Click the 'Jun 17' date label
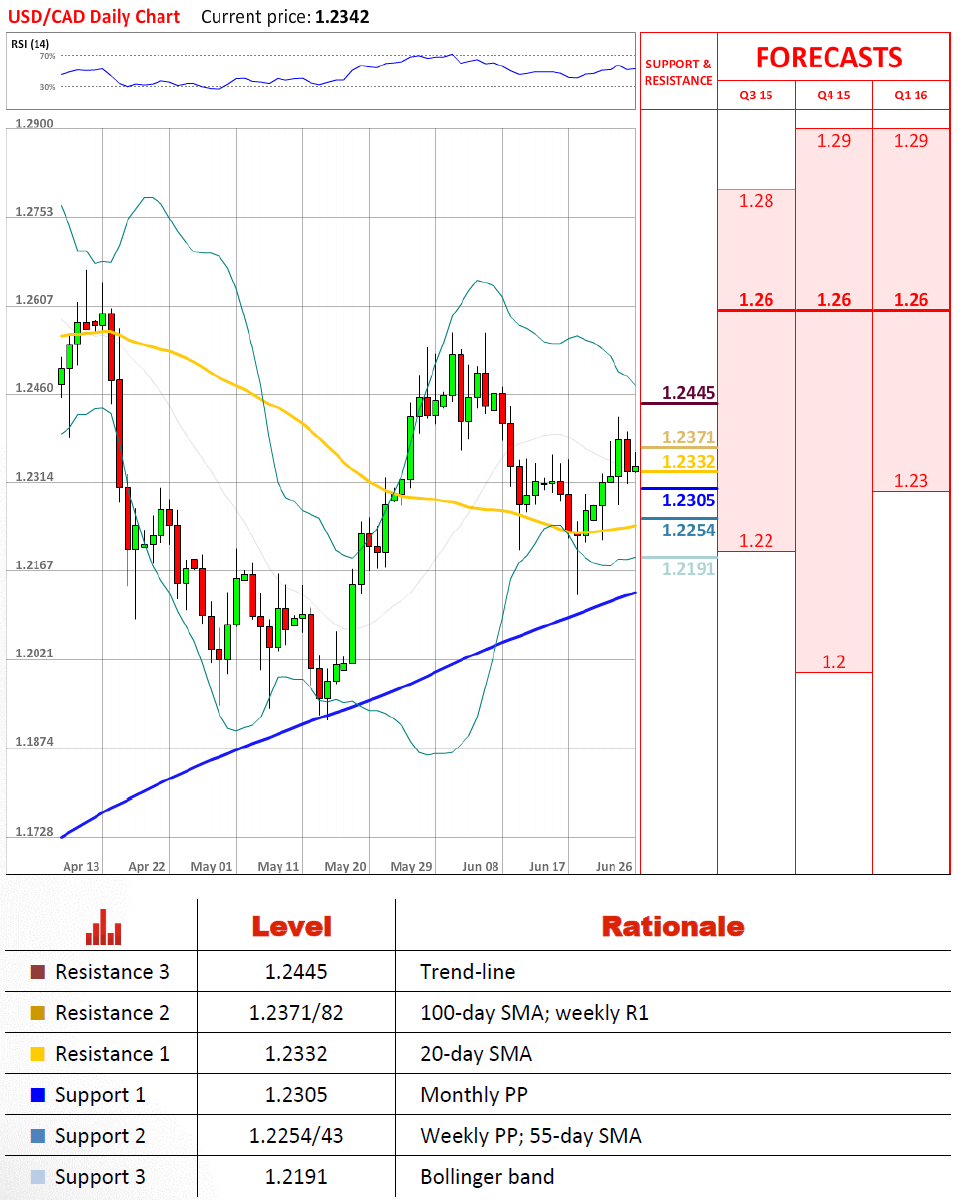 [x=546, y=866]
